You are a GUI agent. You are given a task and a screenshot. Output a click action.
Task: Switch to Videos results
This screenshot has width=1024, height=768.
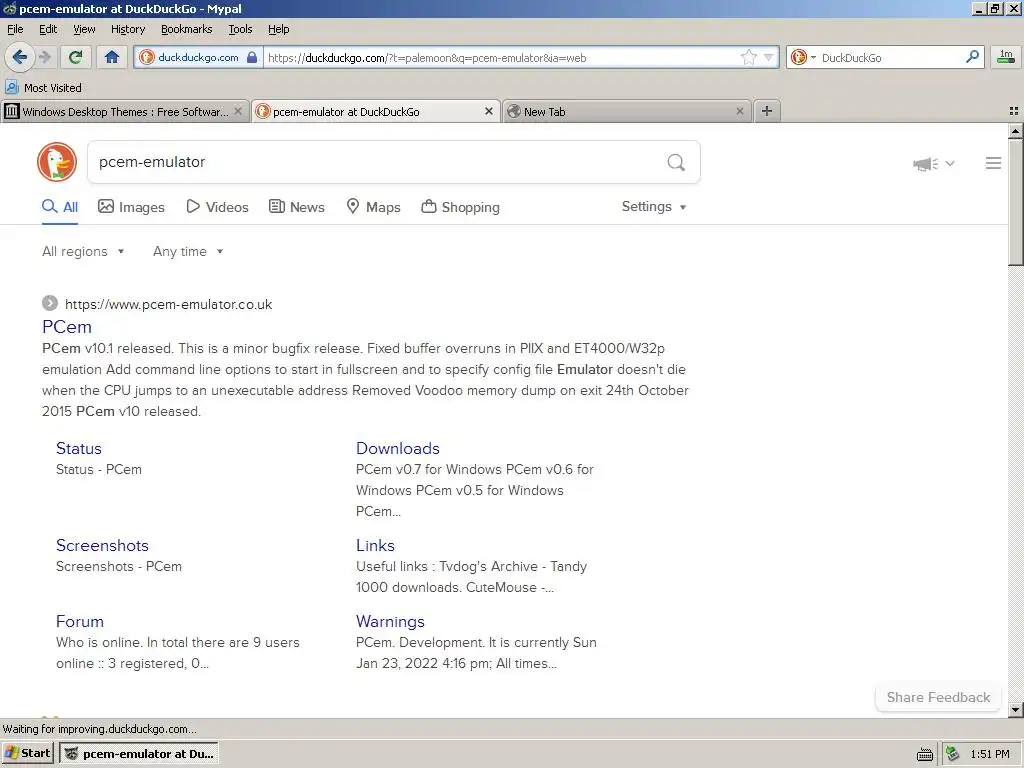217,207
